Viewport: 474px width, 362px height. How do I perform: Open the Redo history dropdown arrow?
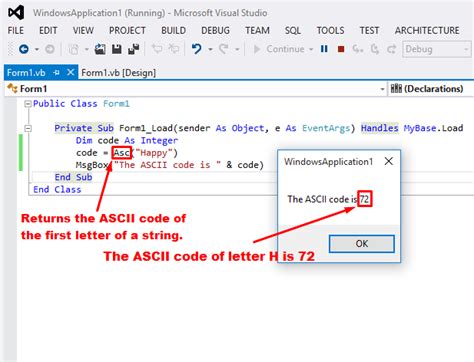pyautogui.click(x=237, y=49)
